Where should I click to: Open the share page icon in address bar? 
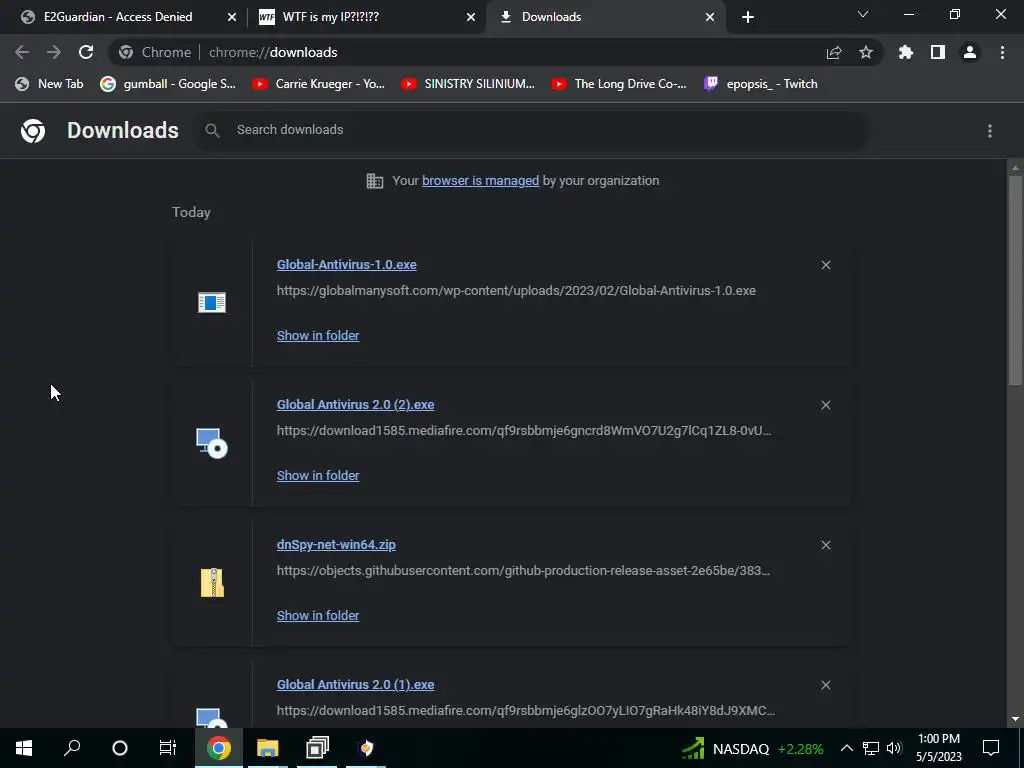pos(834,52)
